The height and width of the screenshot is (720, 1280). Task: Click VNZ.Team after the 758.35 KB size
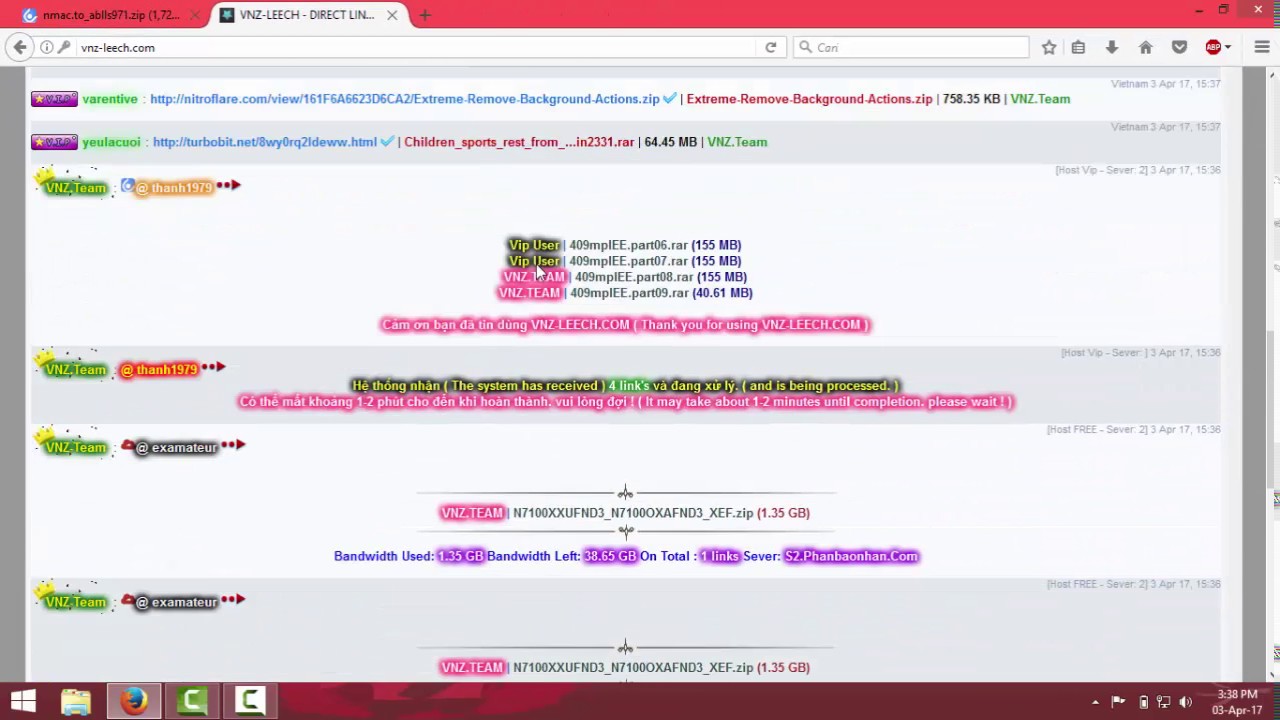point(1040,99)
